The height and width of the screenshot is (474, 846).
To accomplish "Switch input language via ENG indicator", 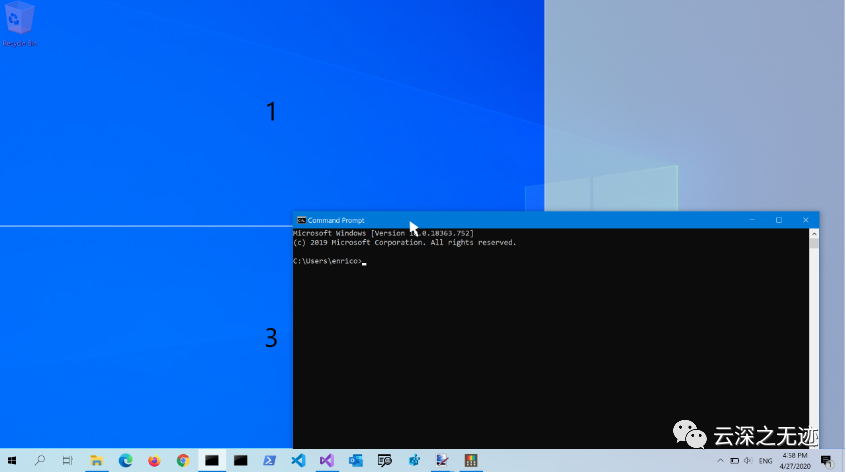I will click(765, 461).
